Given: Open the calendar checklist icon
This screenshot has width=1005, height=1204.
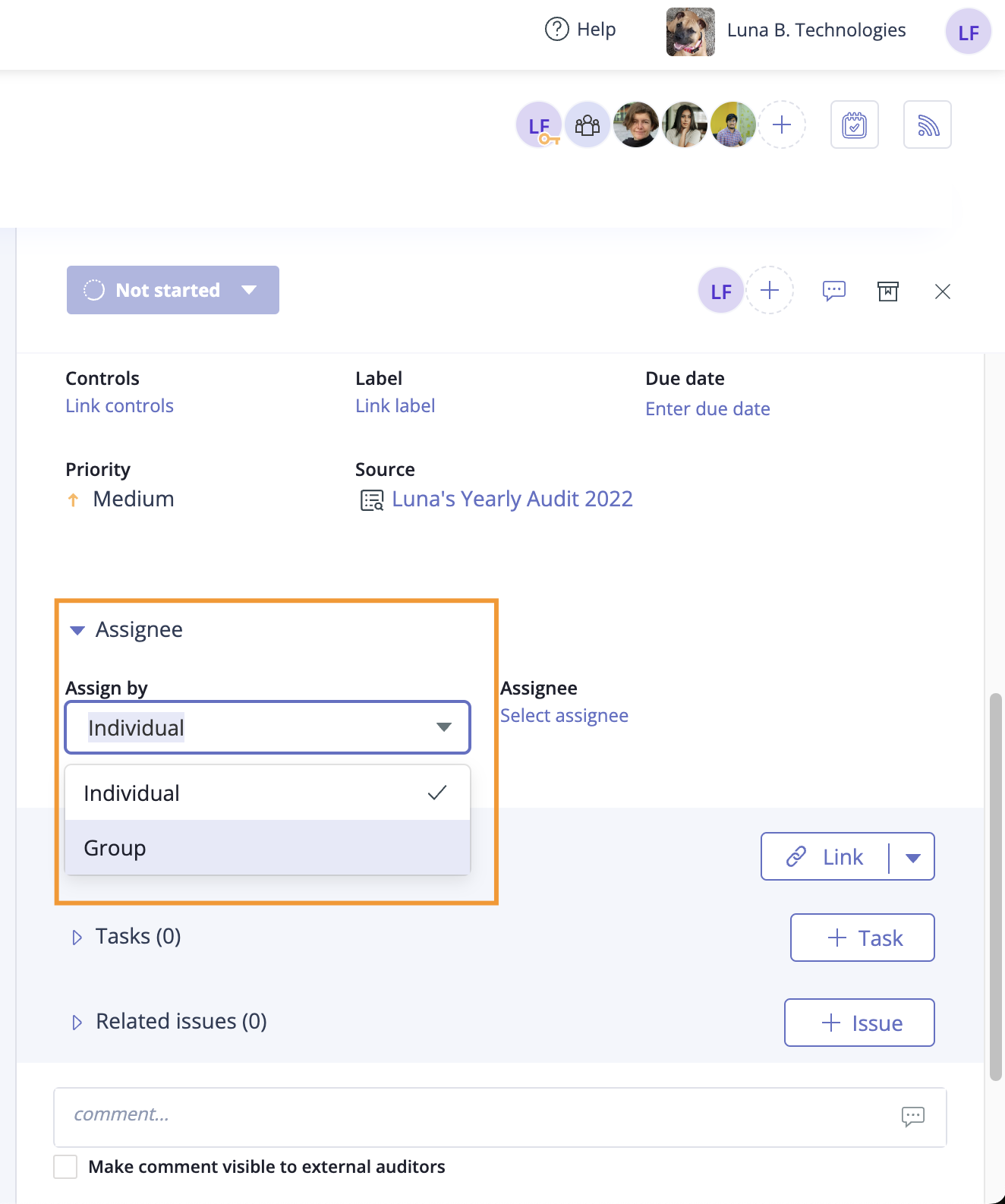Looking at the screenshot, I should click(x=855, y=124).
